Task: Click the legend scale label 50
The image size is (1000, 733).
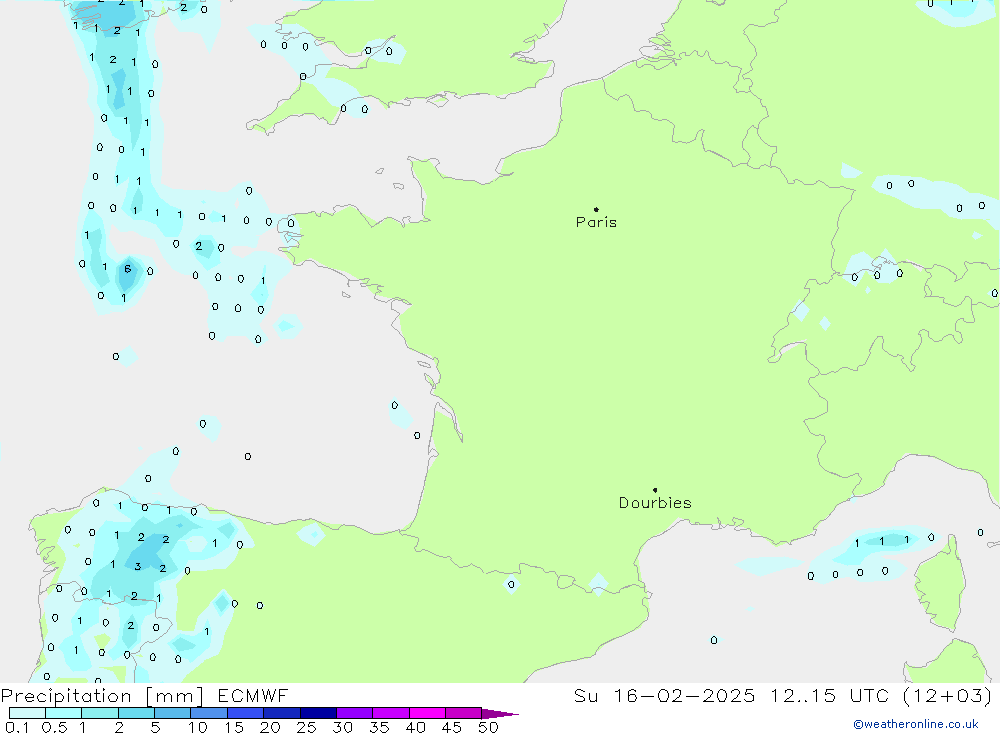Action: [488, 727]
